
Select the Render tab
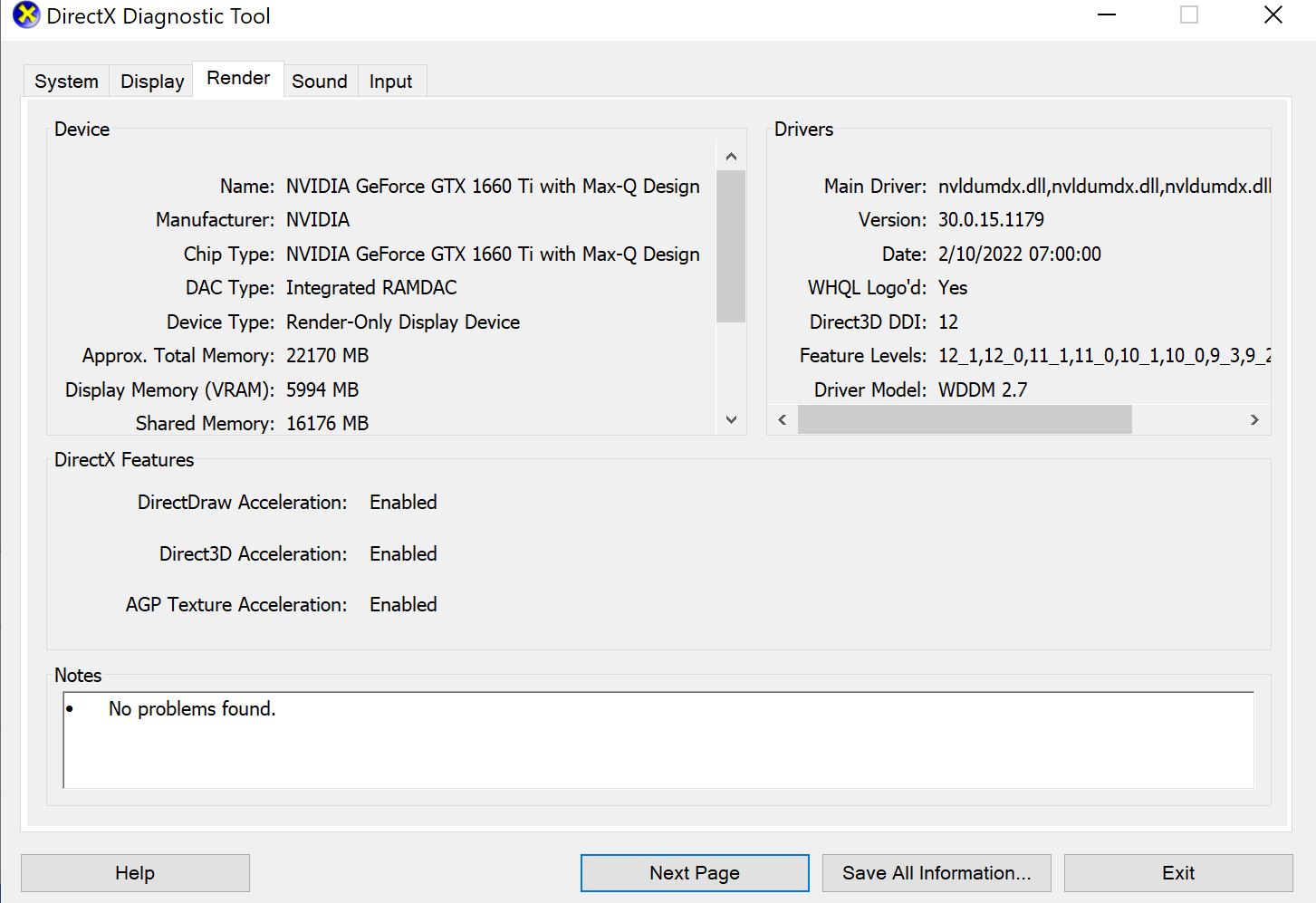(x=238, y=79)
